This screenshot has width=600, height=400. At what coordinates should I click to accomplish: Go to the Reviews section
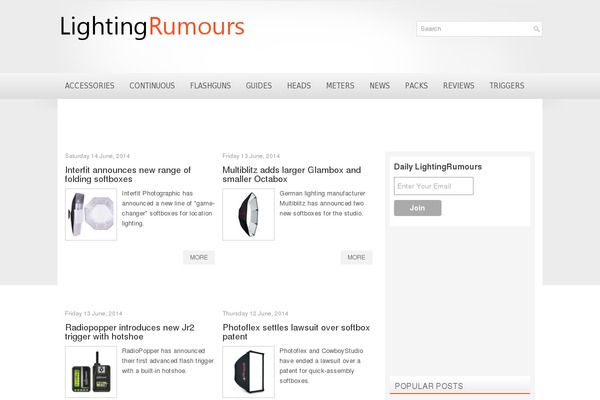tap(458, 86)
